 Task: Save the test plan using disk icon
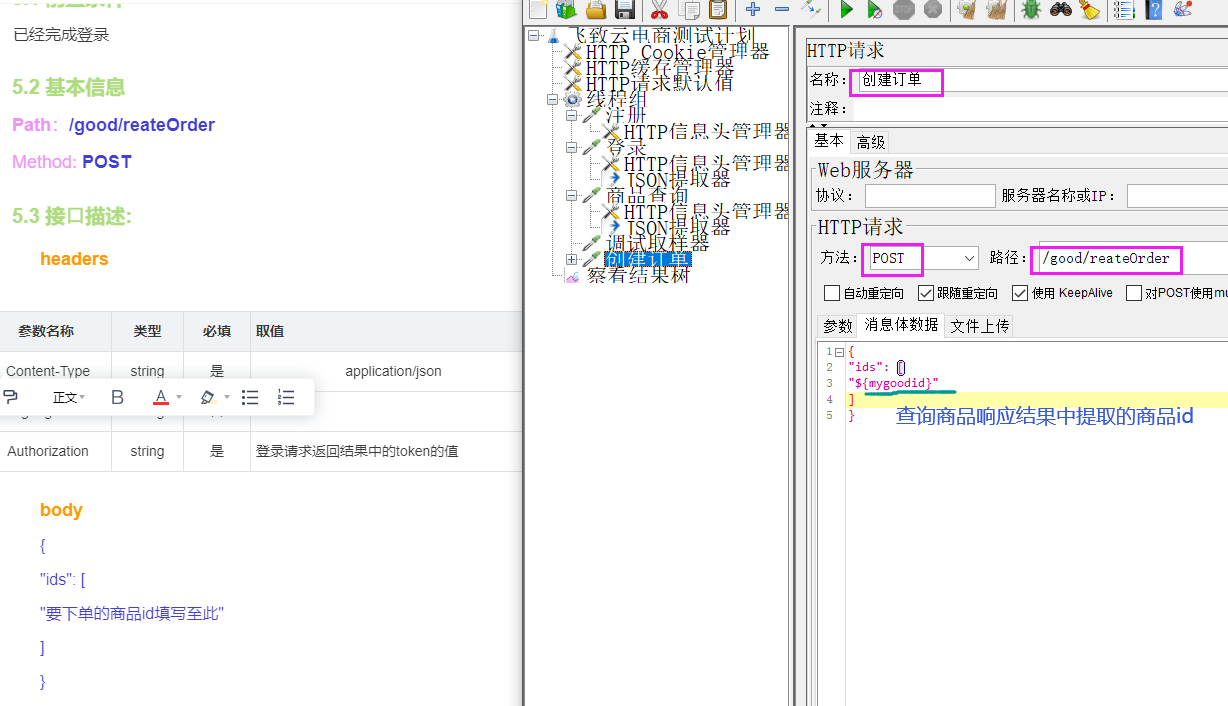pos(627,10)
